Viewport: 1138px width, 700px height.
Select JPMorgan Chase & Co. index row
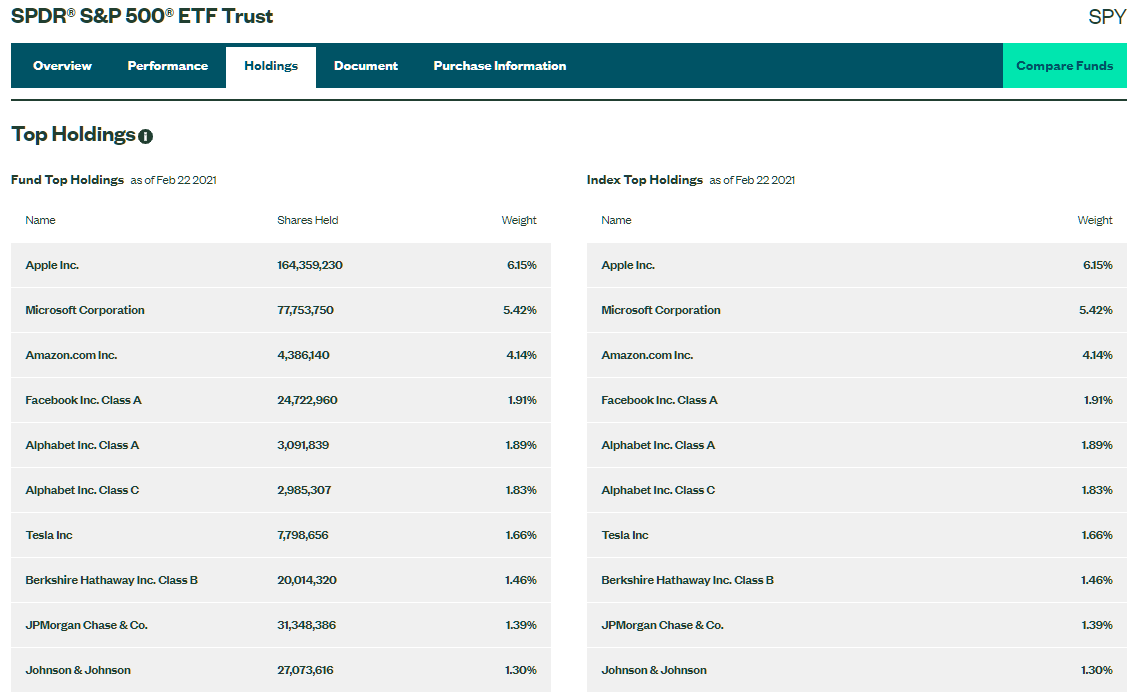coord(662,625)
